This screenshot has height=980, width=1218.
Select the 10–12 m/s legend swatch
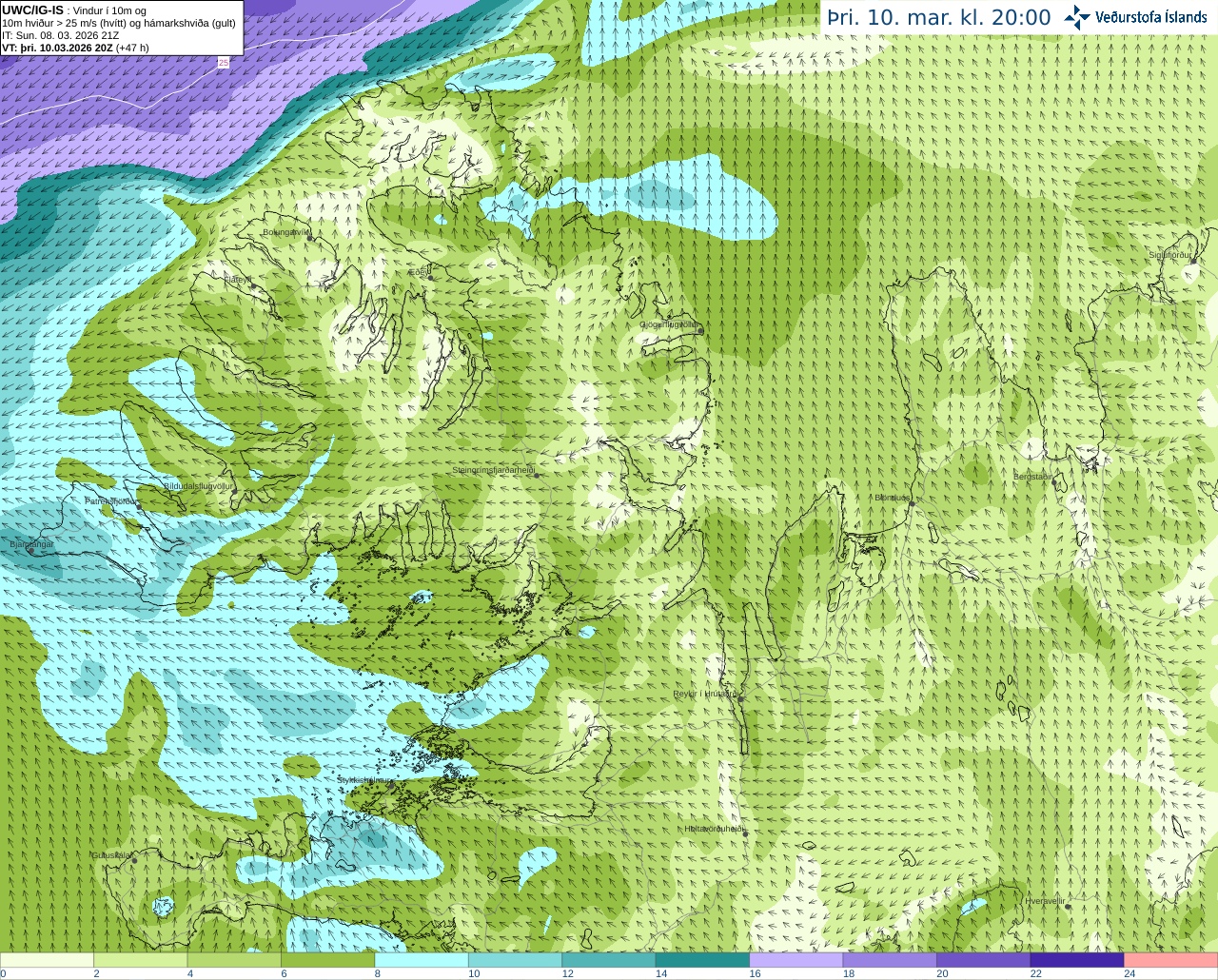coord(516,960)
